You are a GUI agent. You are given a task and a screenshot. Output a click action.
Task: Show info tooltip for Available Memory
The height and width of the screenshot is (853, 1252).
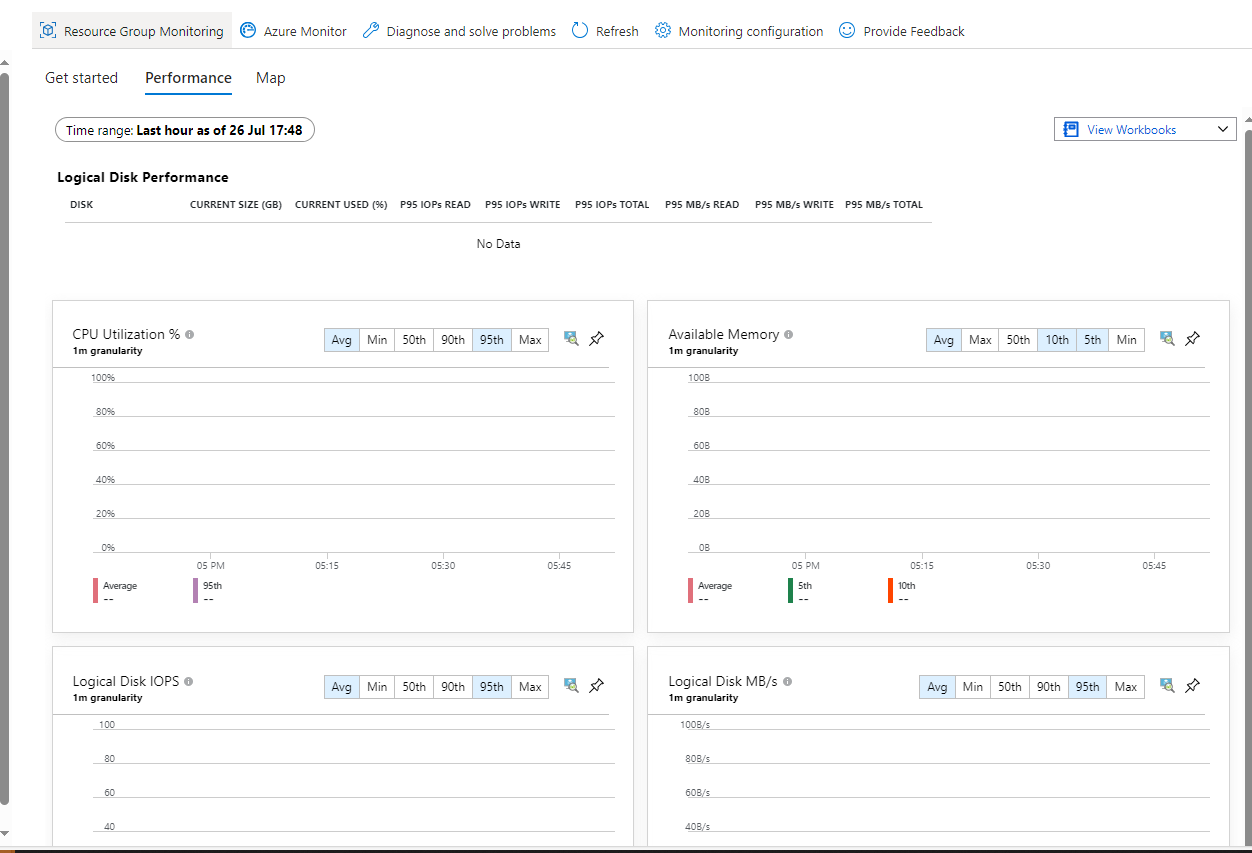(789, 335)
